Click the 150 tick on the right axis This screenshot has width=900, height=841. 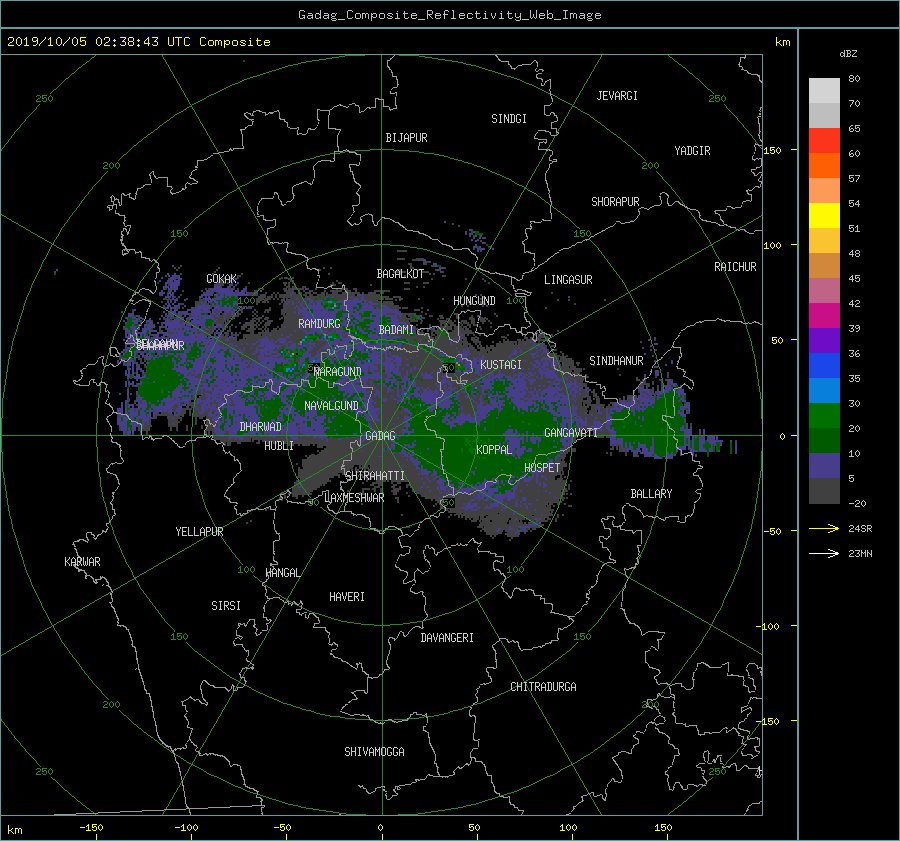click(773, 150)
